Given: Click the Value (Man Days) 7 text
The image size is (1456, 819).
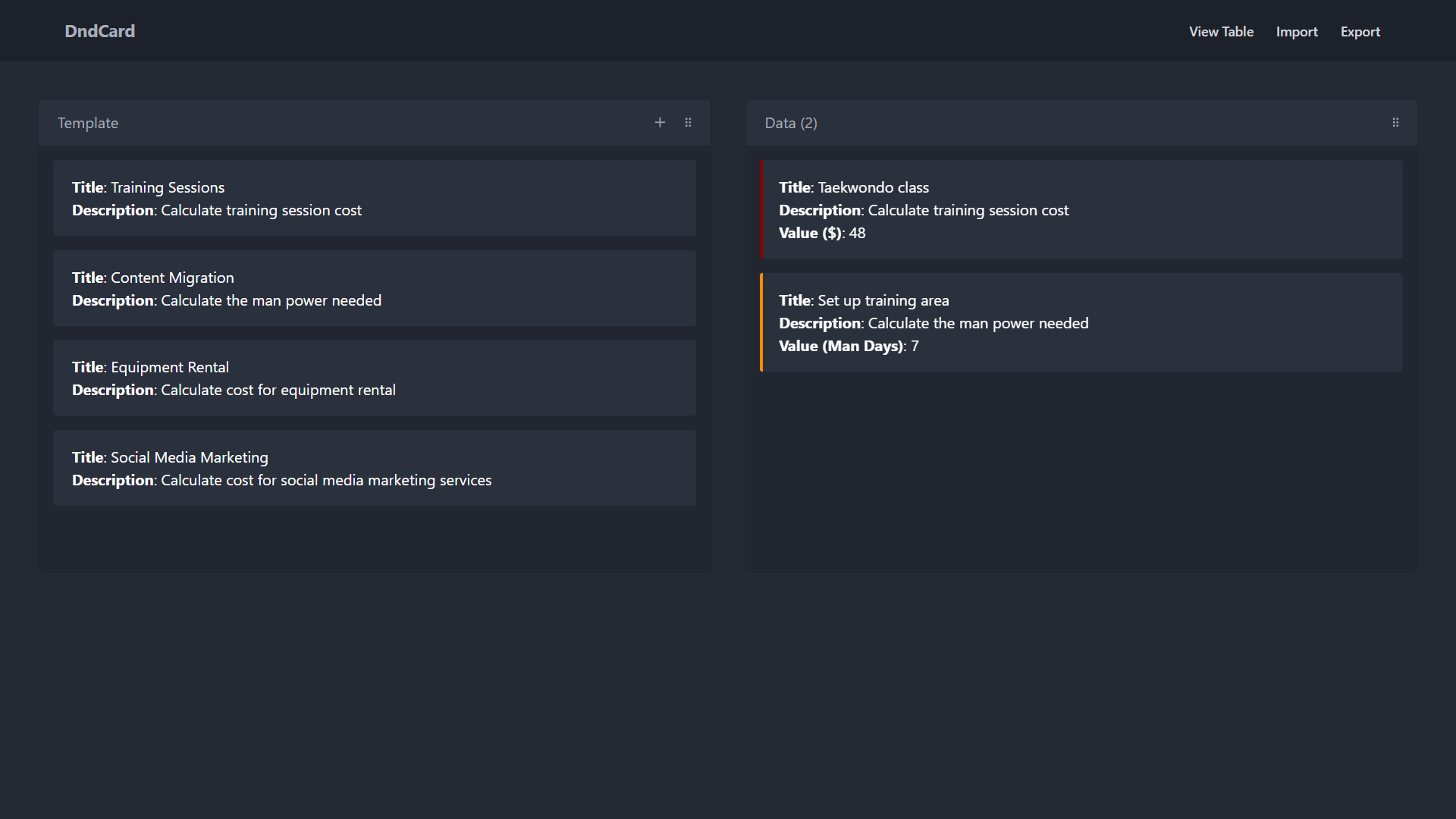Looking at the screenshot, I should [x=849, y=346].
